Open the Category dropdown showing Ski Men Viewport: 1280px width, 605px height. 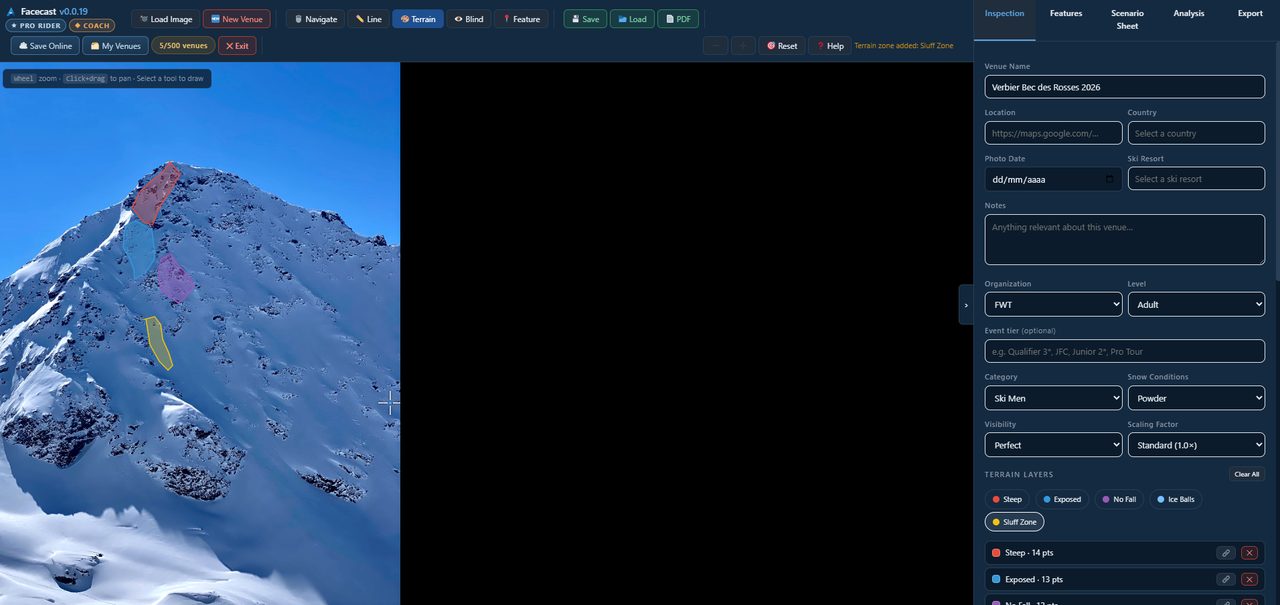pyautogui.click(x=1053, y=398)
